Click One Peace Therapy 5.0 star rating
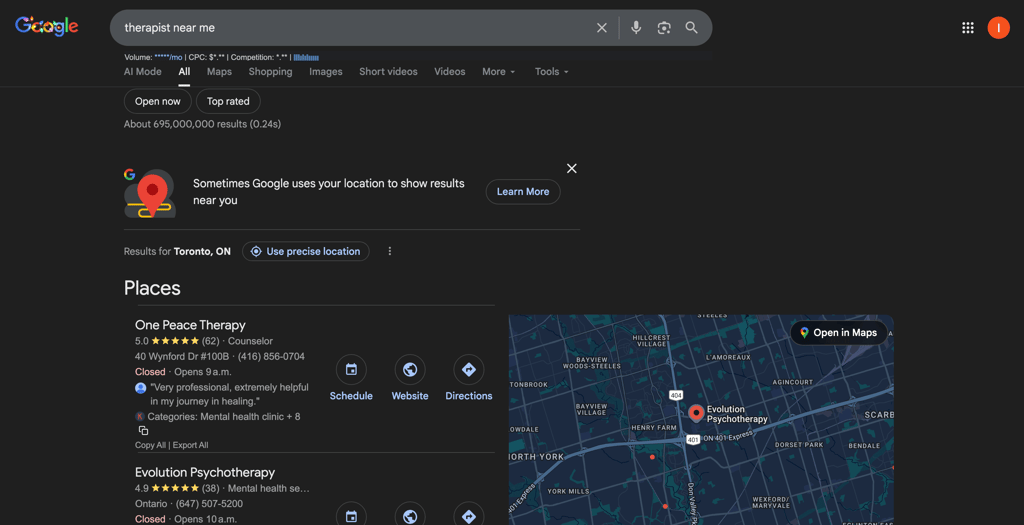 pyautogui.click(x=177, y=341)
